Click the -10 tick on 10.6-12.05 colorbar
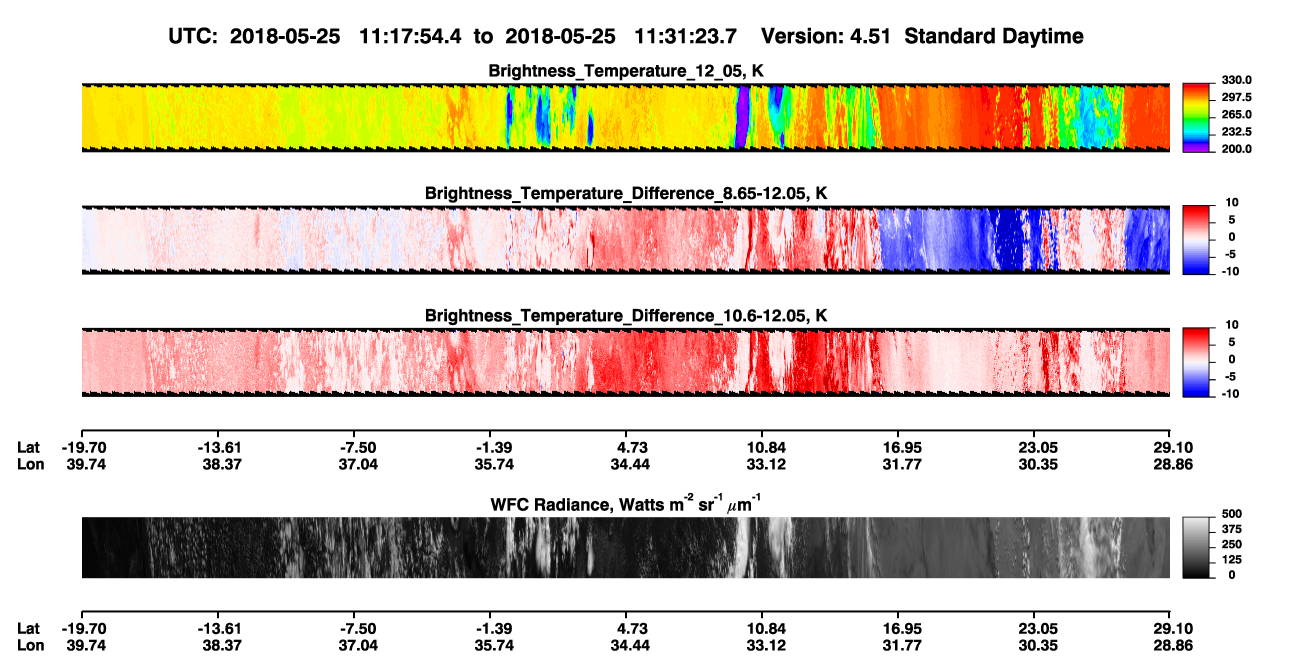Viewport: 1300px width, 667px height. [1229, 394]
